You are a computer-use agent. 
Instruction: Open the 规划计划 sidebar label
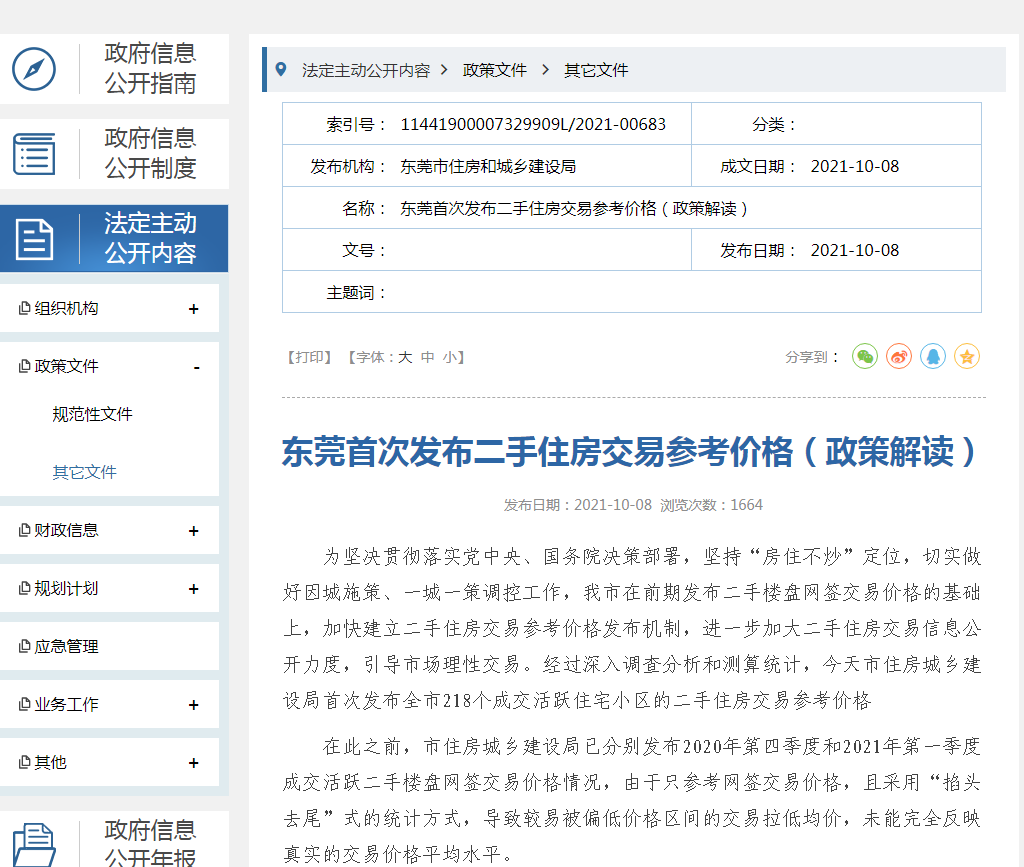coord(66,588)
